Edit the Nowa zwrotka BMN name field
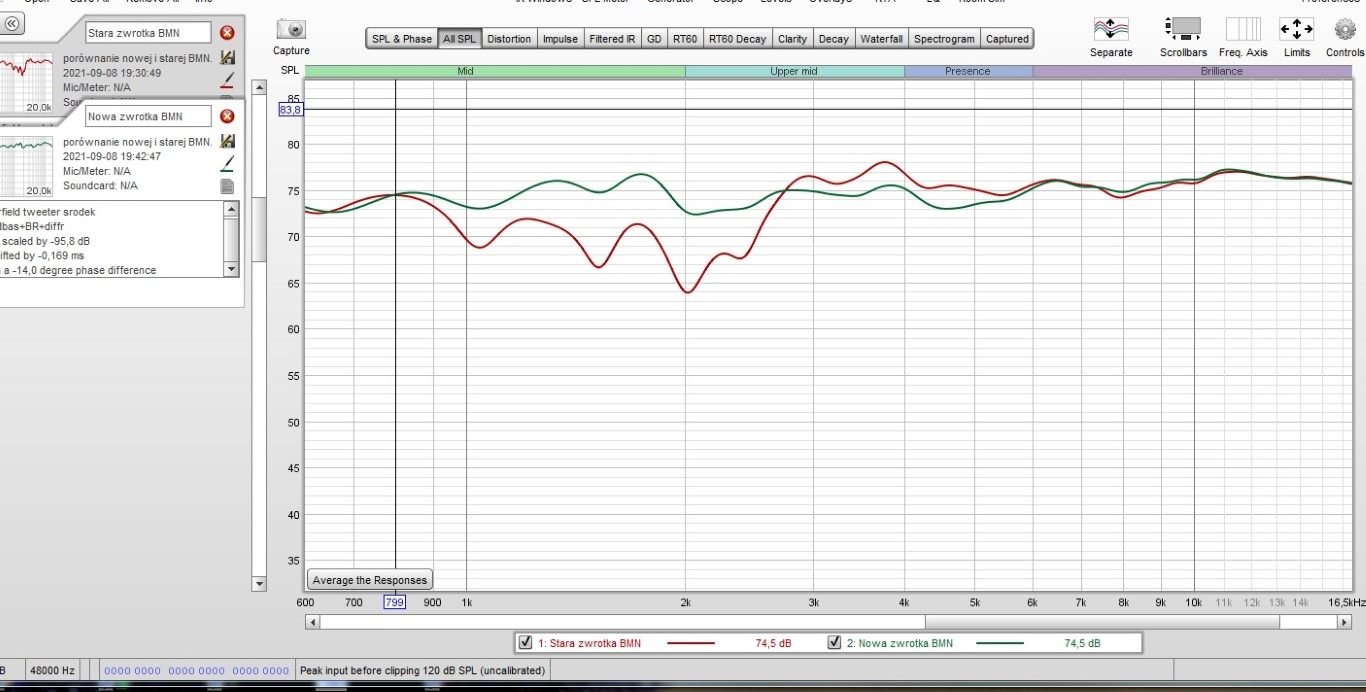1366x692 pixels. pyautogui.click(x=148, y=116)
